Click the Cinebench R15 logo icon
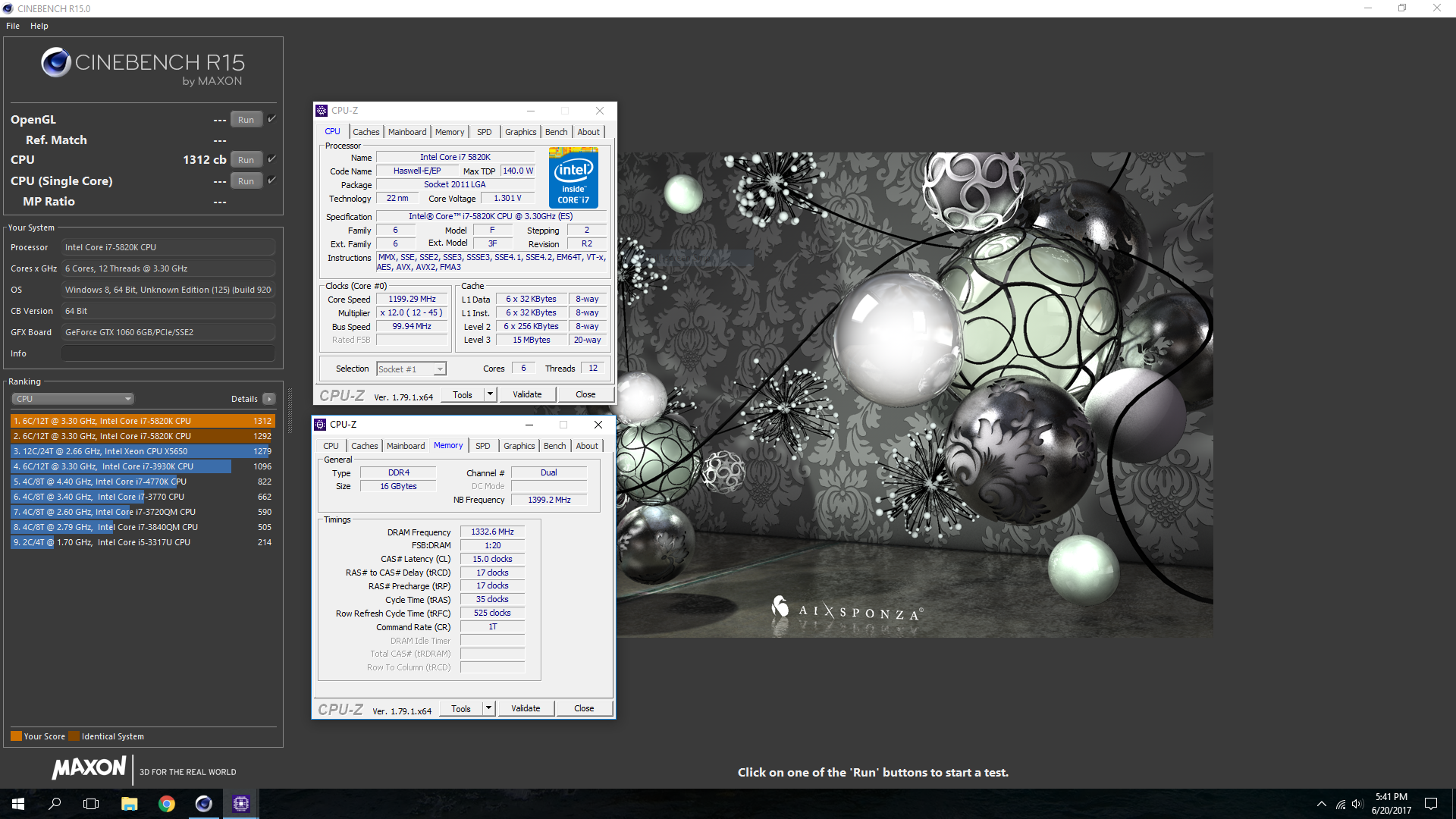This screenshot has height=819, width=1456. (56, 62)
